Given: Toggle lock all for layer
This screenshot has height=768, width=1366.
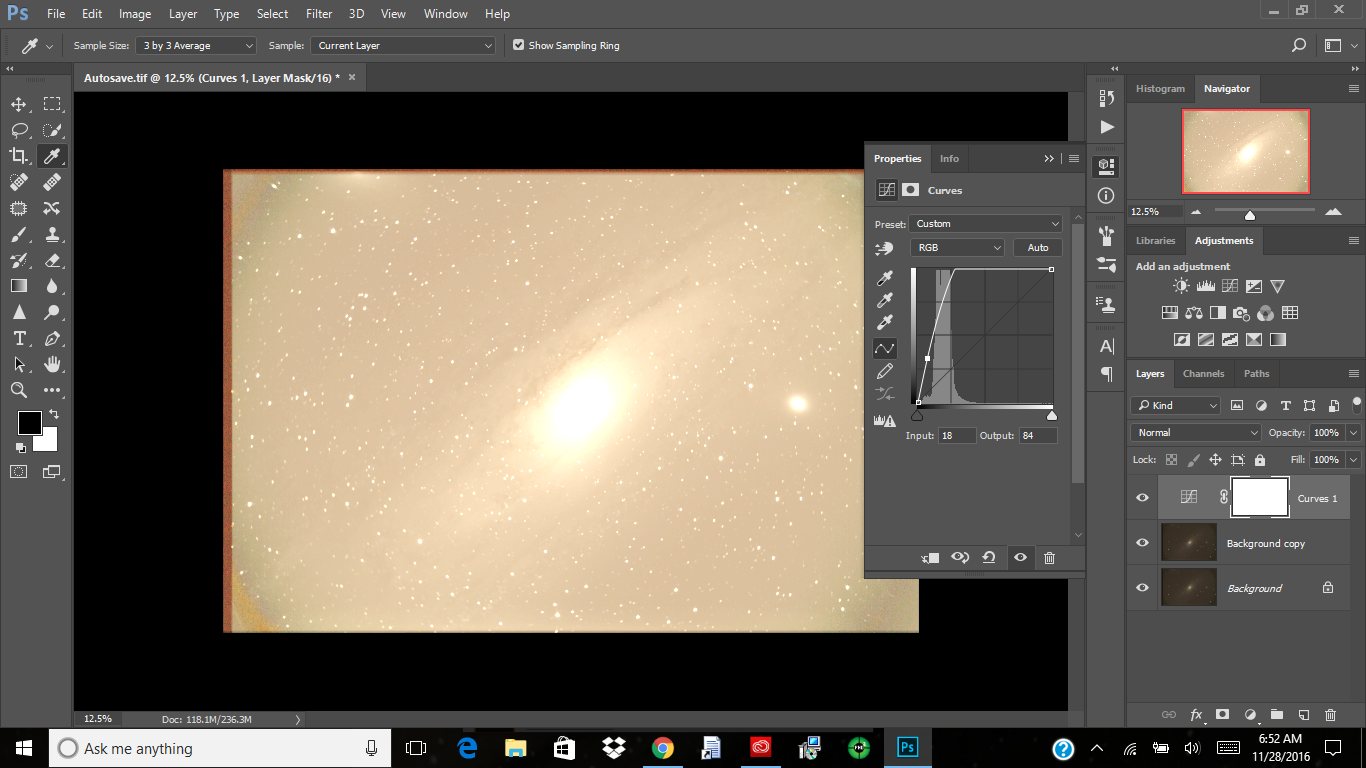Looking at the screenshot, I should coord(1259,460).
